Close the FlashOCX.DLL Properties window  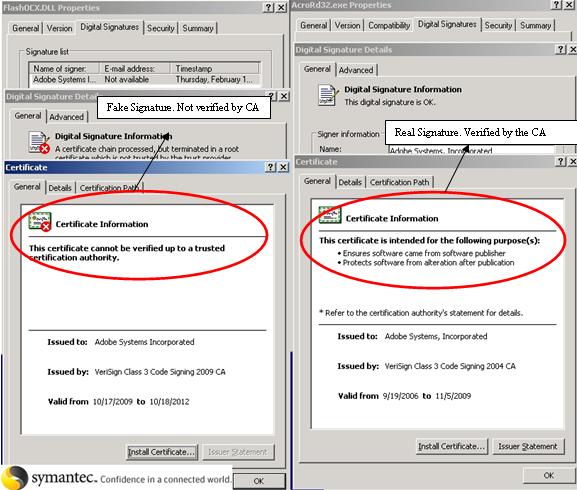281,7
